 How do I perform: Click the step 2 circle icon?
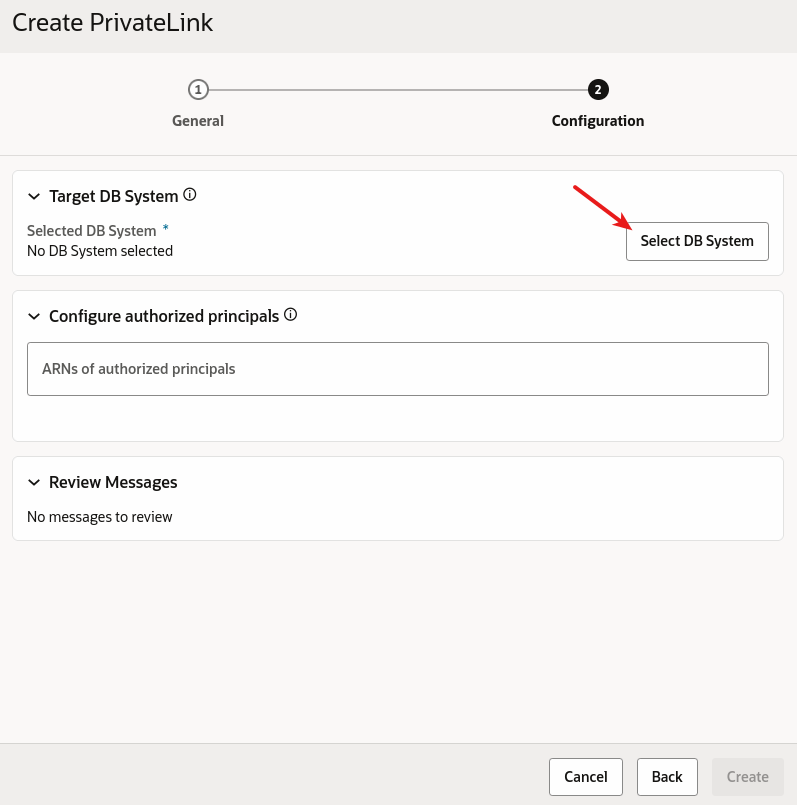(598, 90)
